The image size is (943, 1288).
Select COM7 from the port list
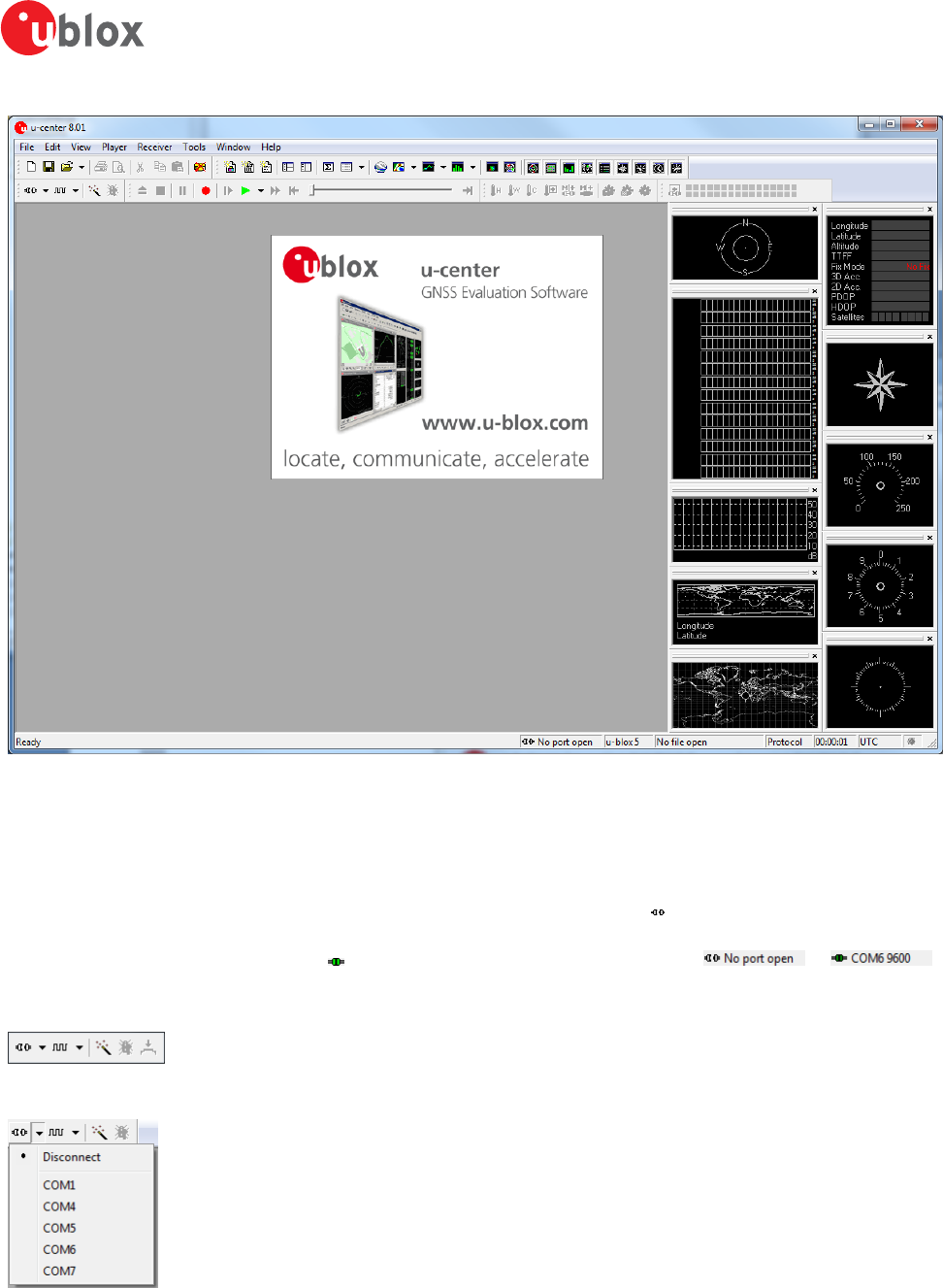pyautogui.click(x=81, y=1271)
